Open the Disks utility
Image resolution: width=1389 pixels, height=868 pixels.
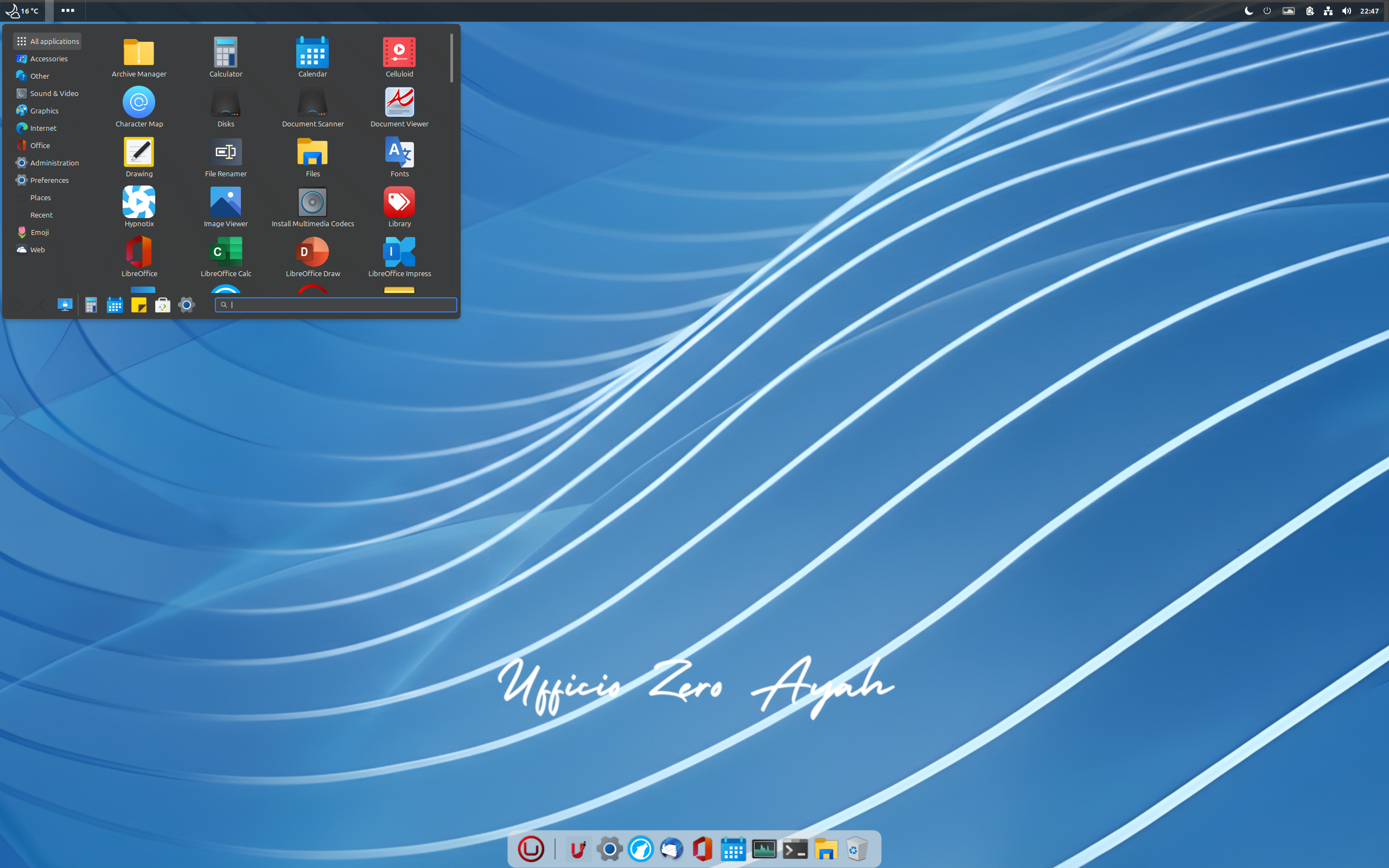pos(226,107)
